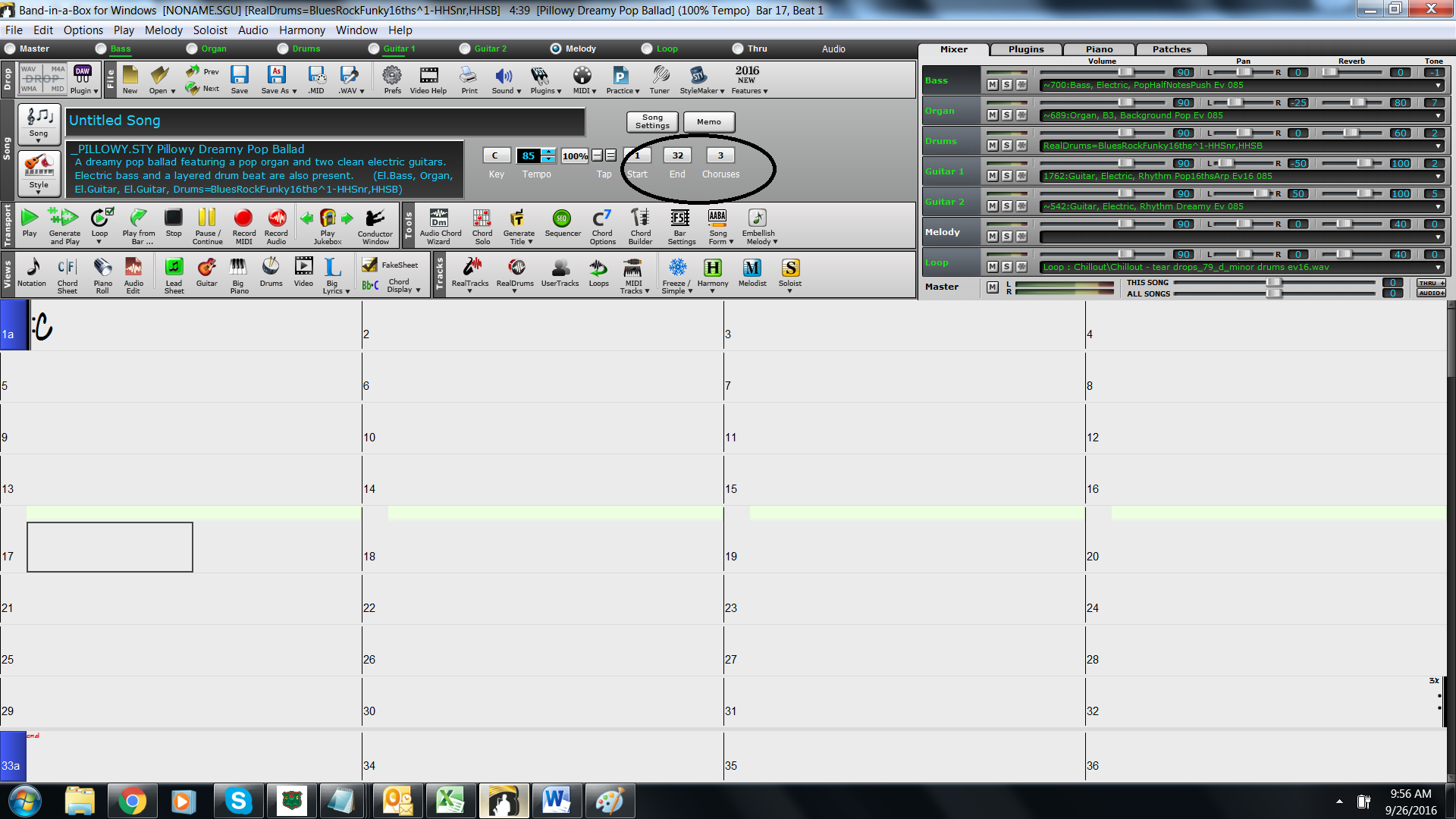Solo the Organ track in Mixer
Screen dimensions: 1456x819
pos(1006,115)
